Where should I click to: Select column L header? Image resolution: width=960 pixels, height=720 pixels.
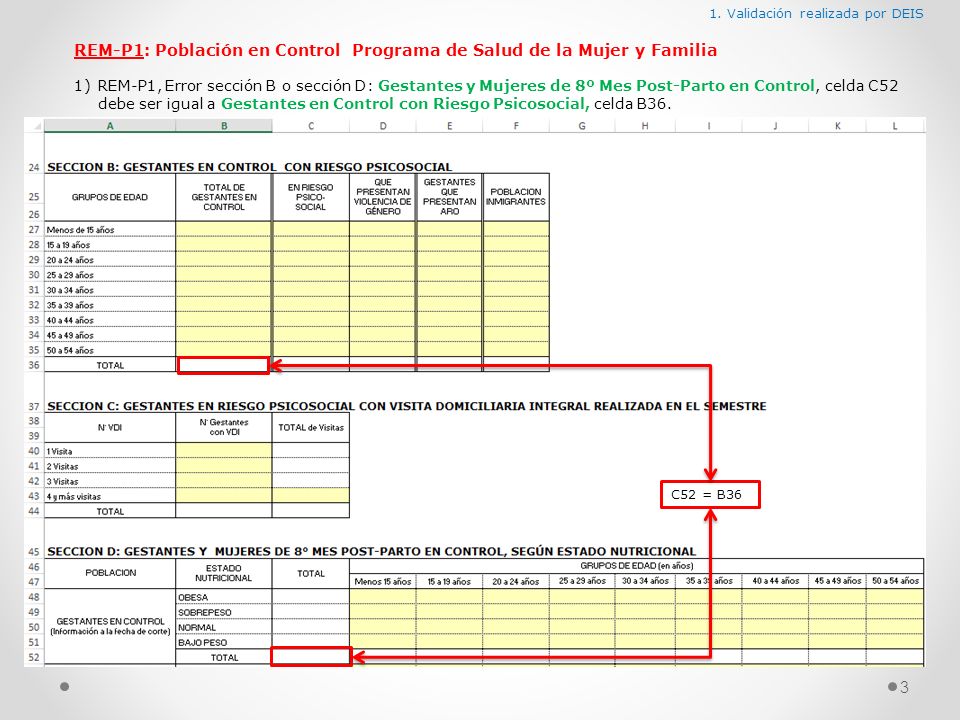pyautogui.click(x=894, y=126)
